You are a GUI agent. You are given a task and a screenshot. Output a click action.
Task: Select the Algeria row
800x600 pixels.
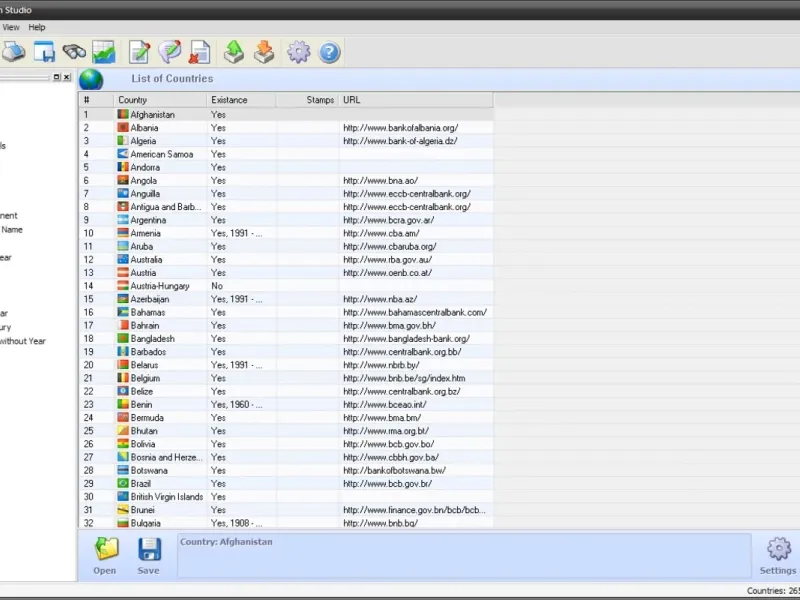click(x=286, y=141)
